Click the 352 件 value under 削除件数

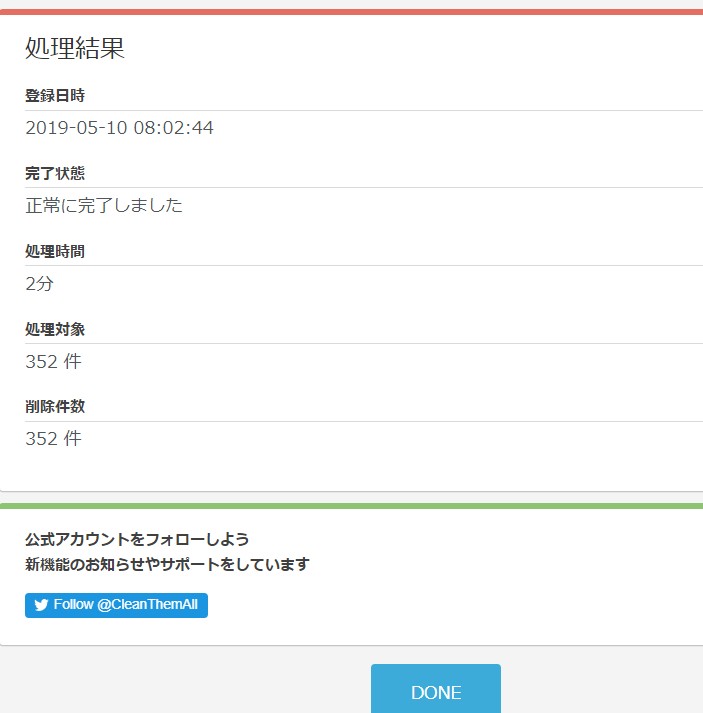pos(53,438)
